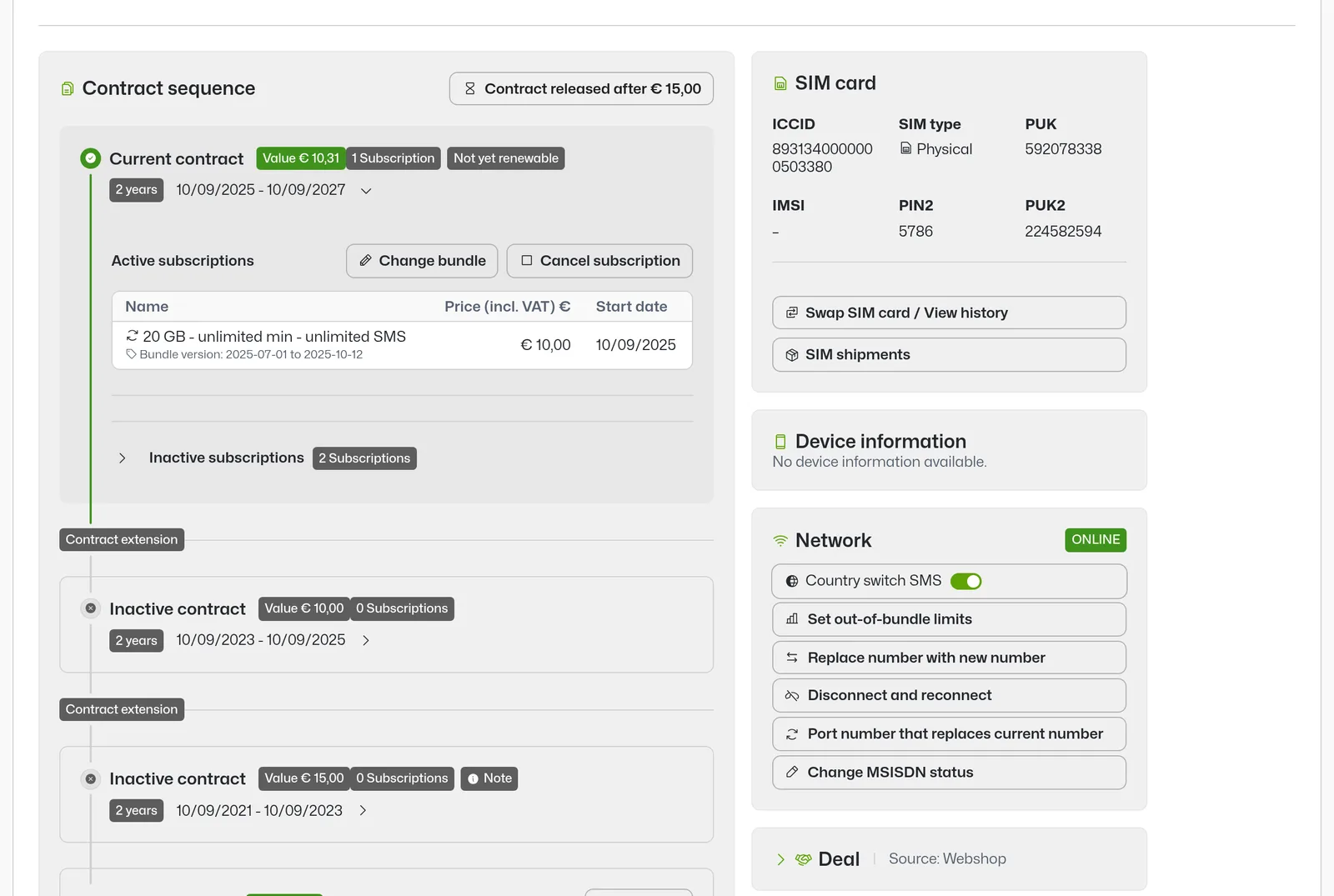Click the pencil icon on Change MSISDN status
1334x896 pixels.
click(792, 773)
